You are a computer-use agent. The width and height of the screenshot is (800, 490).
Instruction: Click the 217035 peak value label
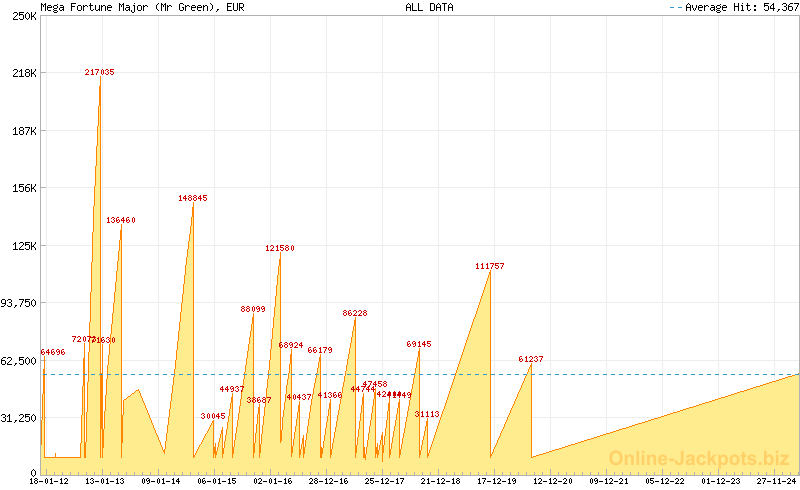coord(99,72)
